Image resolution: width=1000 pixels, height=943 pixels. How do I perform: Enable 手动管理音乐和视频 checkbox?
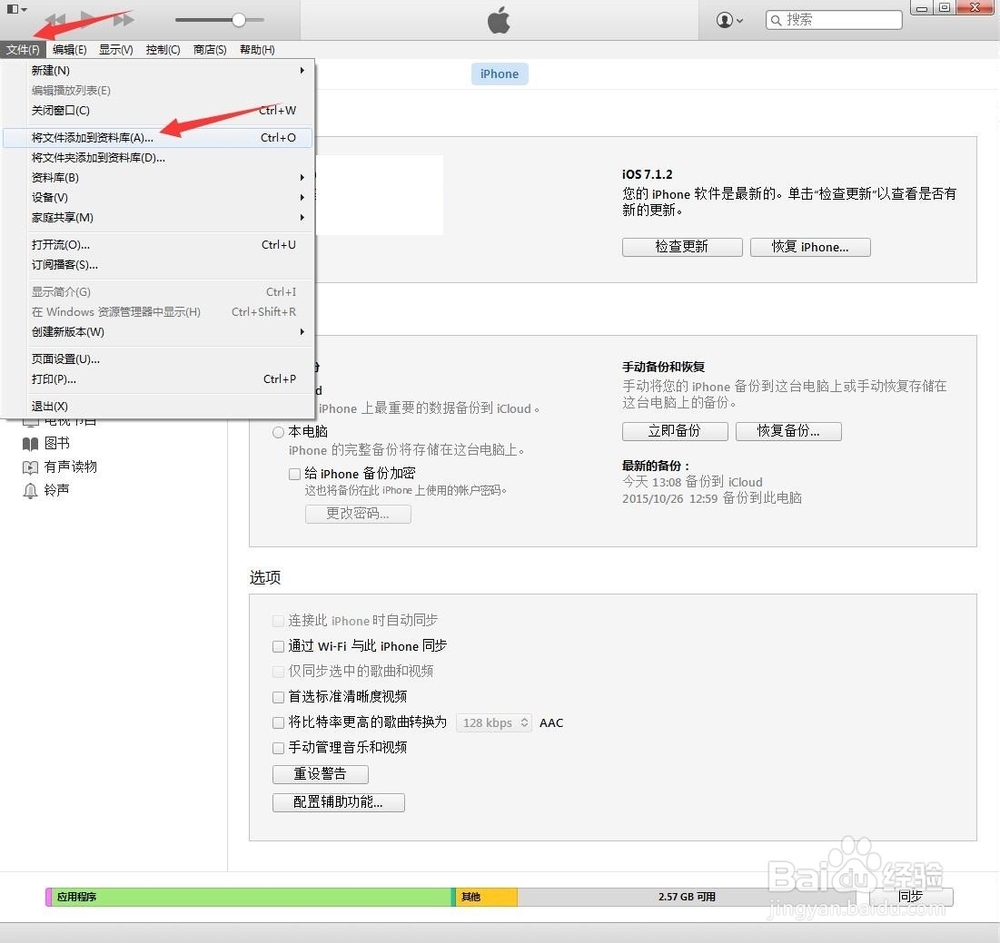pos(278,748)
